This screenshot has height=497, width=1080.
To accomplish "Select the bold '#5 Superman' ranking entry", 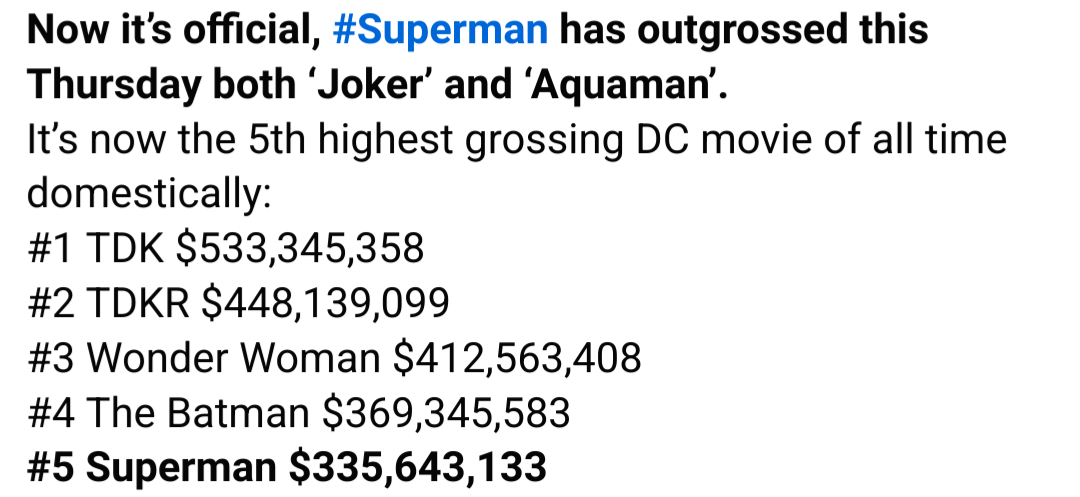I will [152, 467].
